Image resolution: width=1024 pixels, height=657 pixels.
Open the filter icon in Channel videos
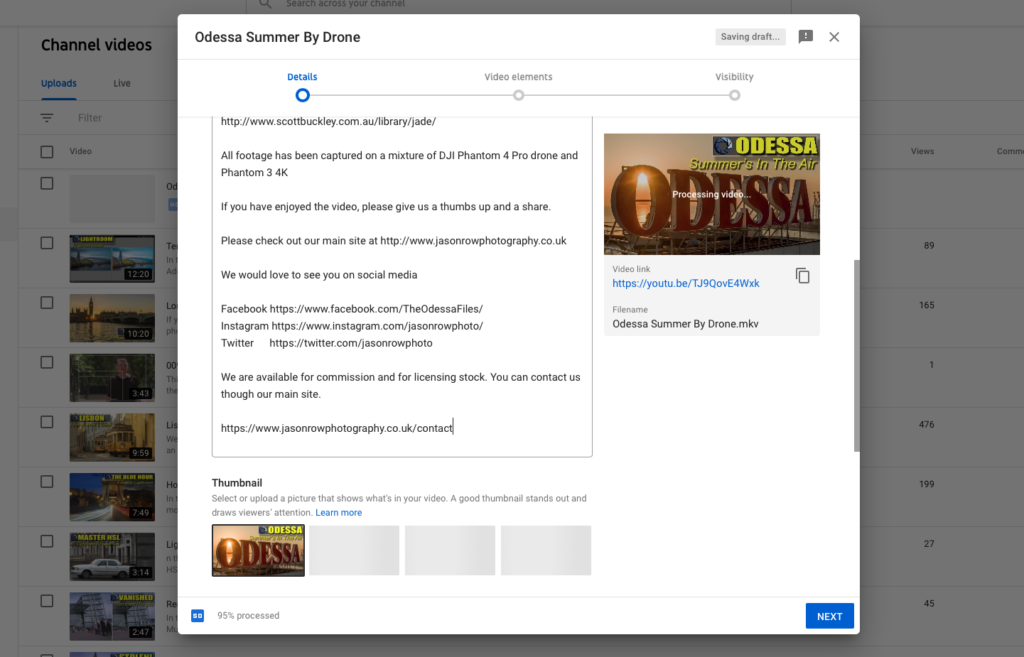[x=47, y=118]
